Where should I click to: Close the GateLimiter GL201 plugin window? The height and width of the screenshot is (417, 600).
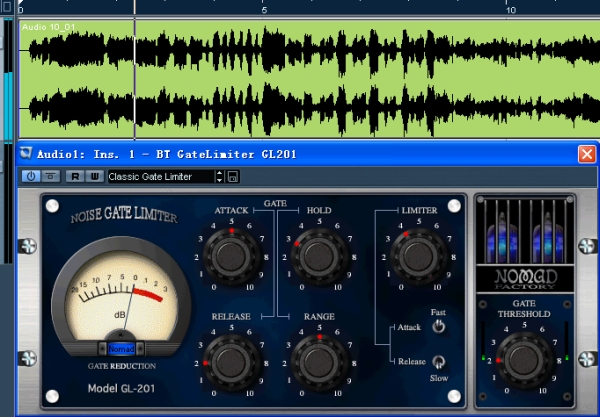tap(587, 155)
